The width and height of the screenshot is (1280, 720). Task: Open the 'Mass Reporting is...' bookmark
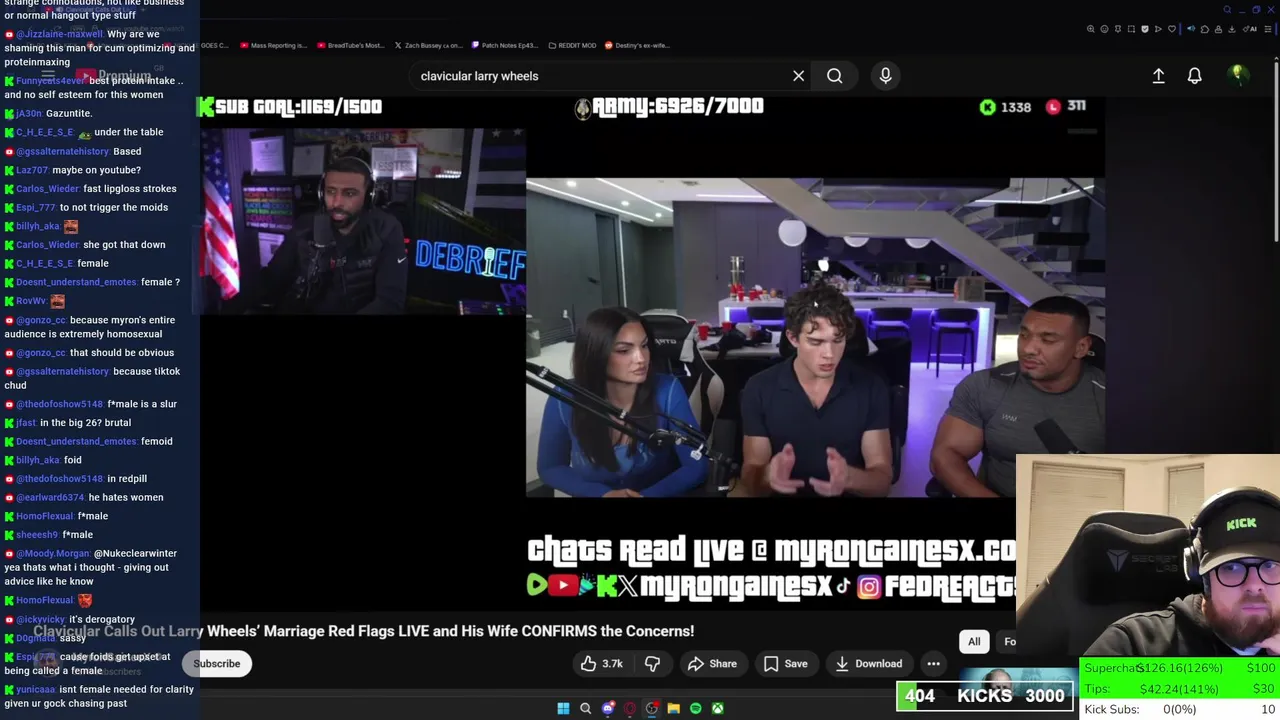272,45
